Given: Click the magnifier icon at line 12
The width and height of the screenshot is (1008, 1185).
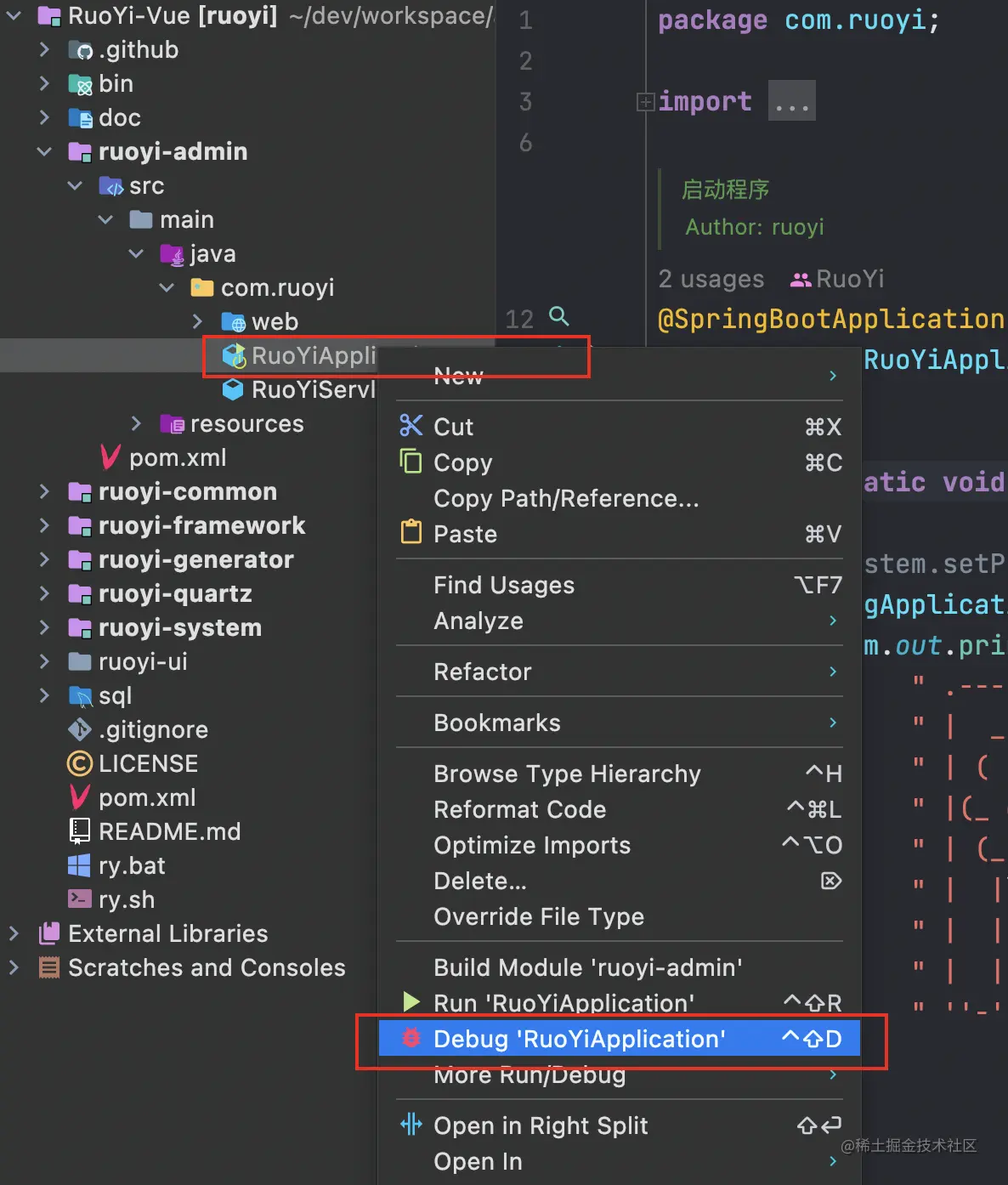Looking at the screenshot, I should tap(558, 316).
